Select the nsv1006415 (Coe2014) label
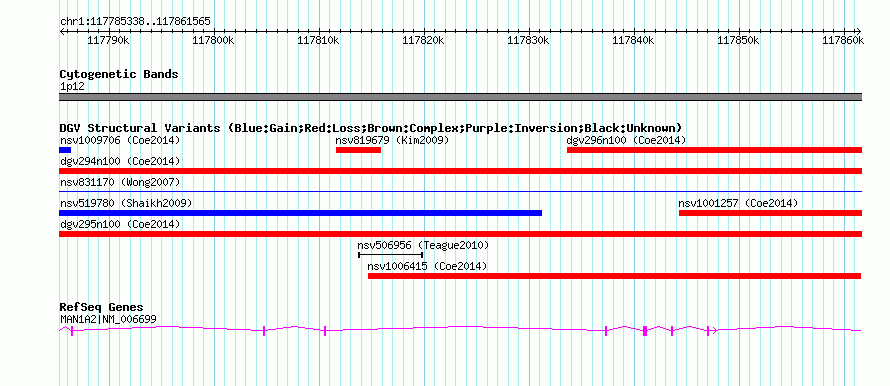Screen dimensions: 890x386 (427, 266)
